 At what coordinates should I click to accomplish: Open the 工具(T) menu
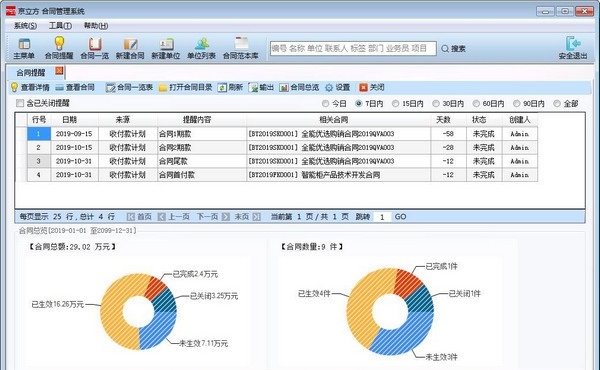(60, 26)
